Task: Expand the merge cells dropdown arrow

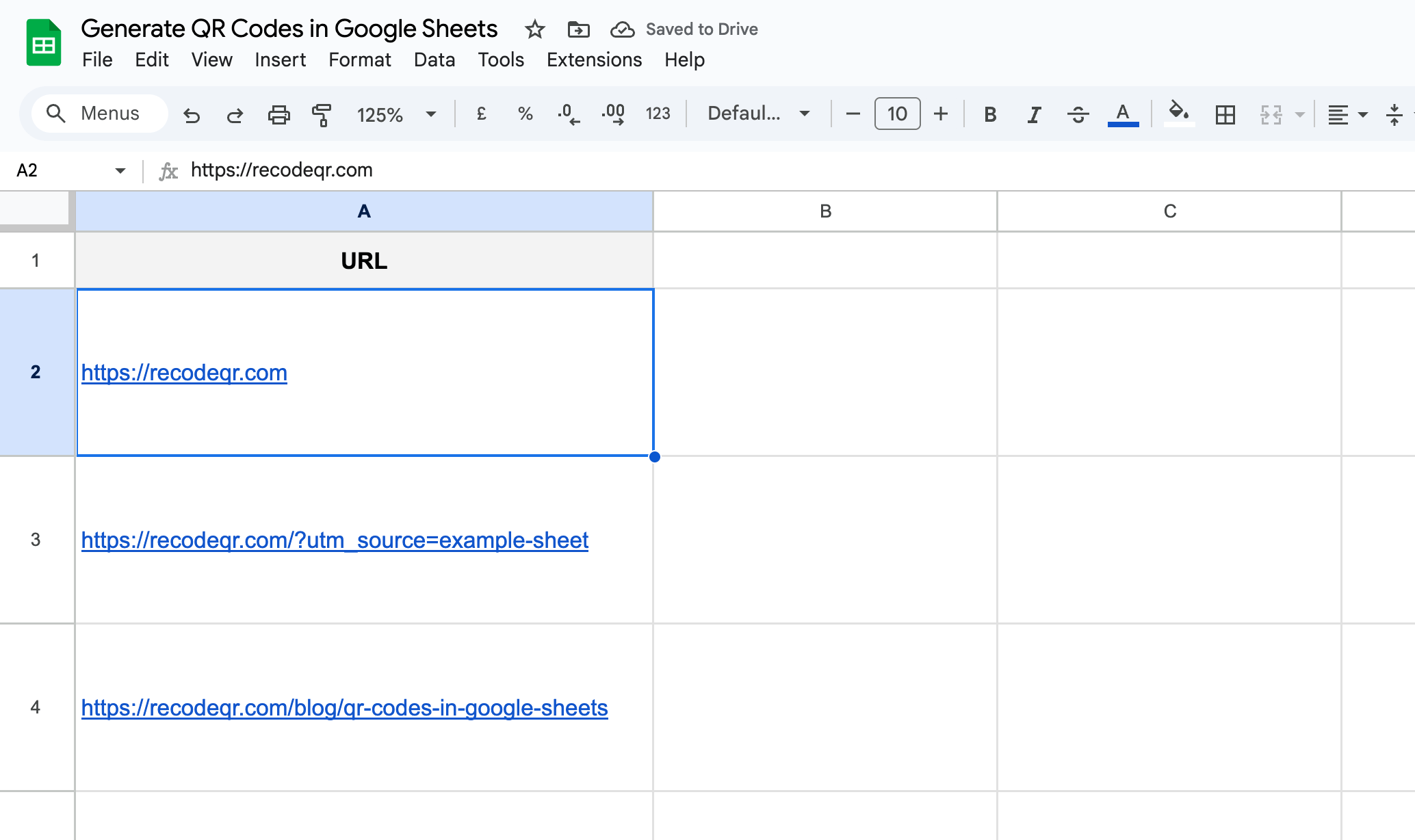Action: tap(1299, 114)
